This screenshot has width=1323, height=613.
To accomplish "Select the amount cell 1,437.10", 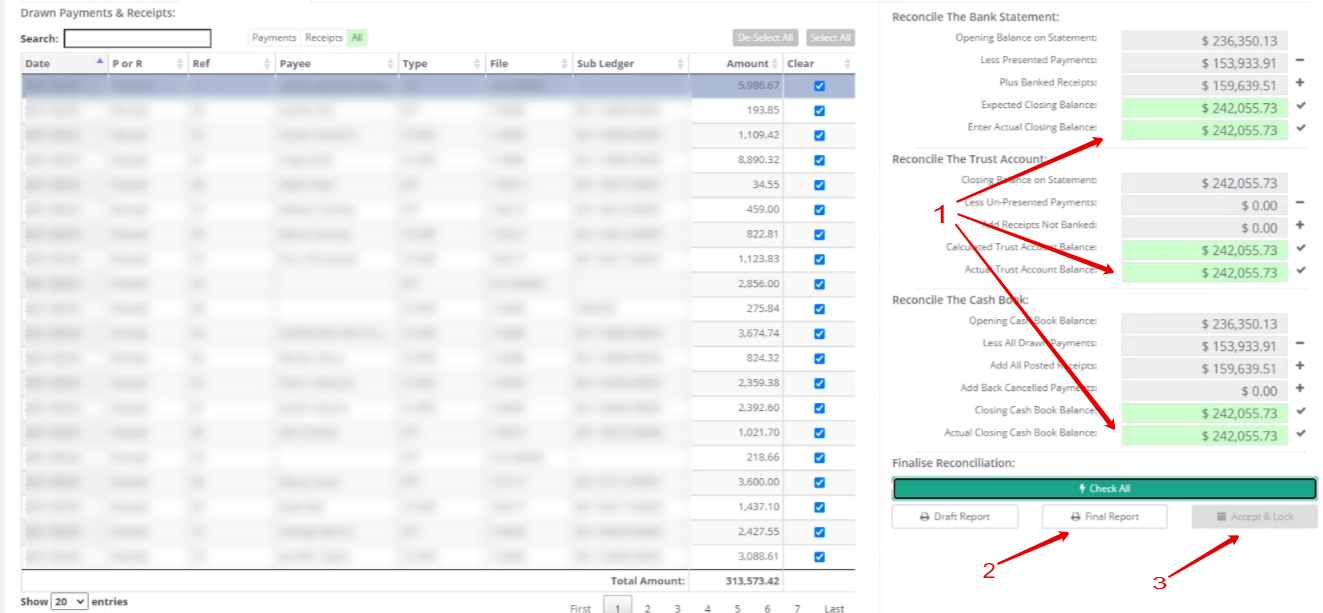I will 738,507.
